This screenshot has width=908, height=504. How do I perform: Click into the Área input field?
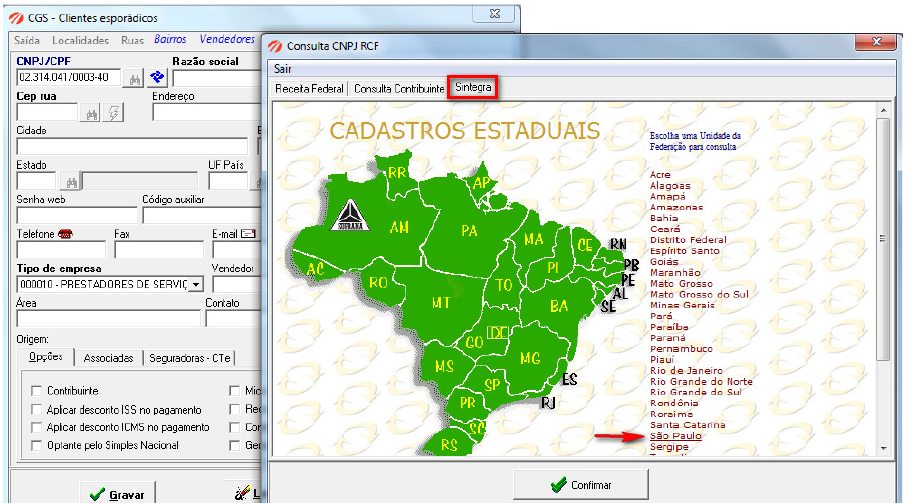click(108, 319)
